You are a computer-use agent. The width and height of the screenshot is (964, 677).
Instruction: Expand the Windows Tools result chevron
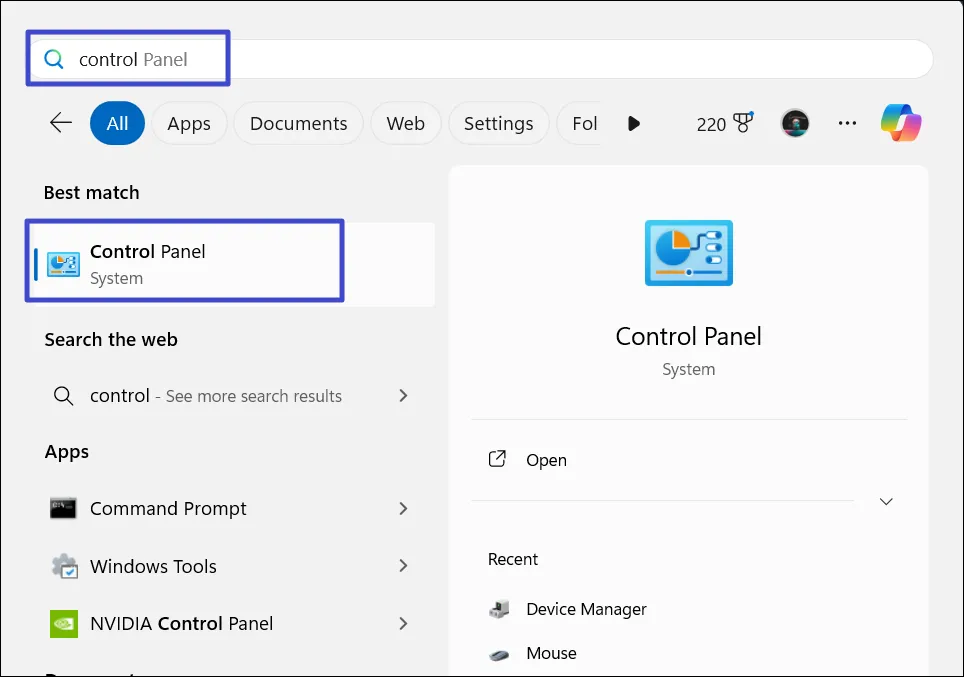(403, 566)
